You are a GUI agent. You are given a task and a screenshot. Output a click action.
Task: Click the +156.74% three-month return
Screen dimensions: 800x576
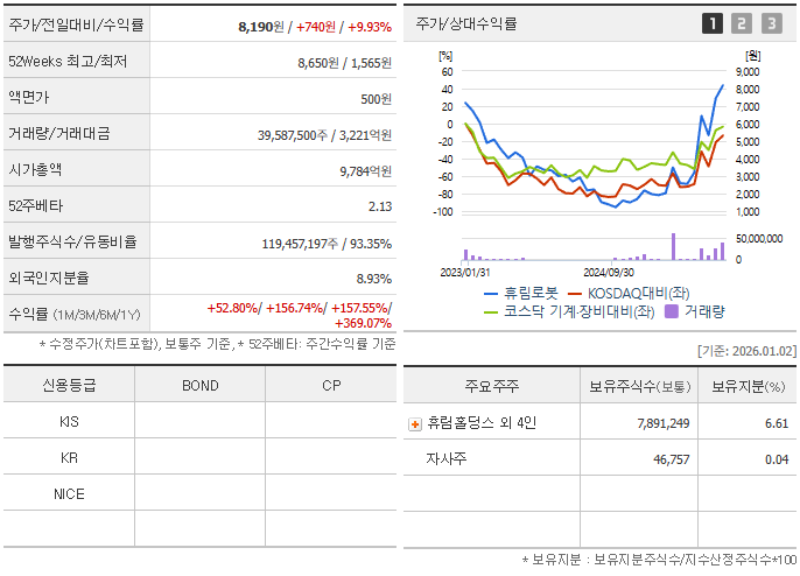click(x=294, y=308)
